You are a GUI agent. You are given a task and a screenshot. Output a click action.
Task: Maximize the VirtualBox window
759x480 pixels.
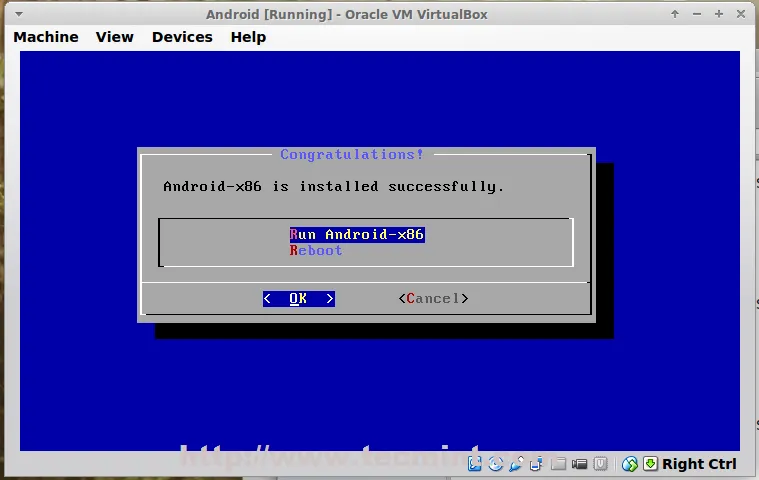[x=719, y=14]
